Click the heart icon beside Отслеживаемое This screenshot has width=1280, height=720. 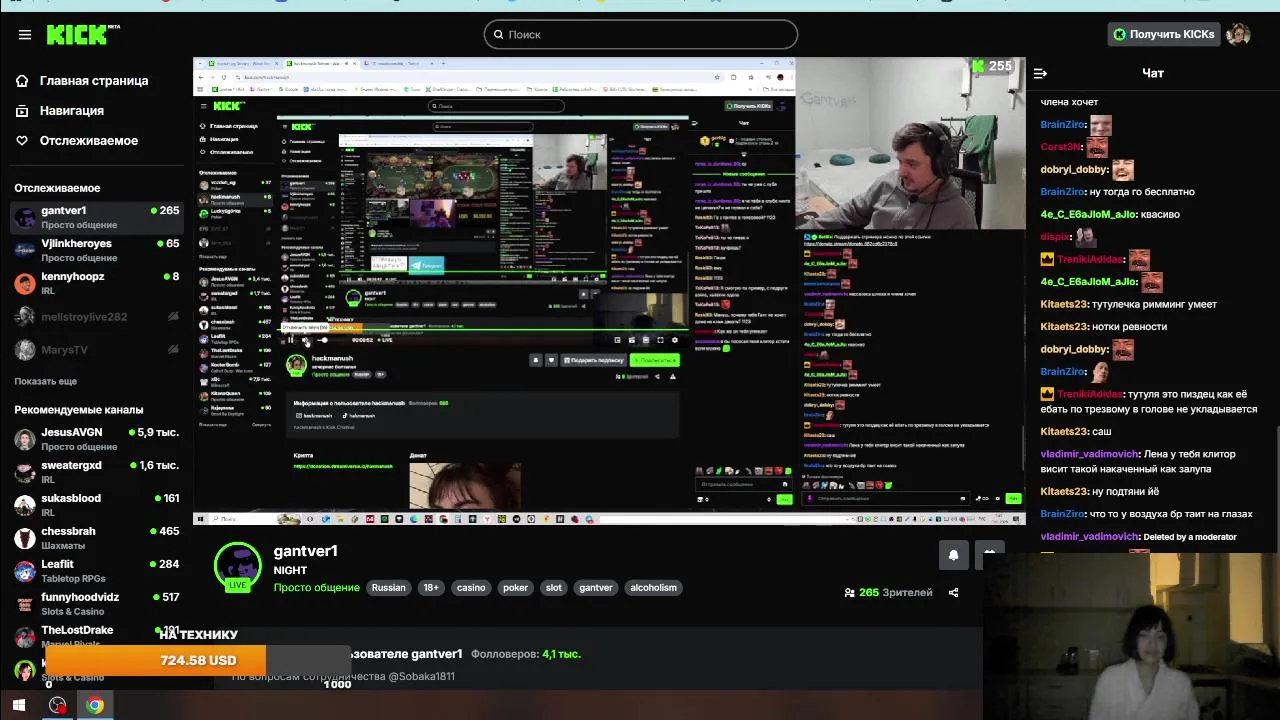pos(22,140)
